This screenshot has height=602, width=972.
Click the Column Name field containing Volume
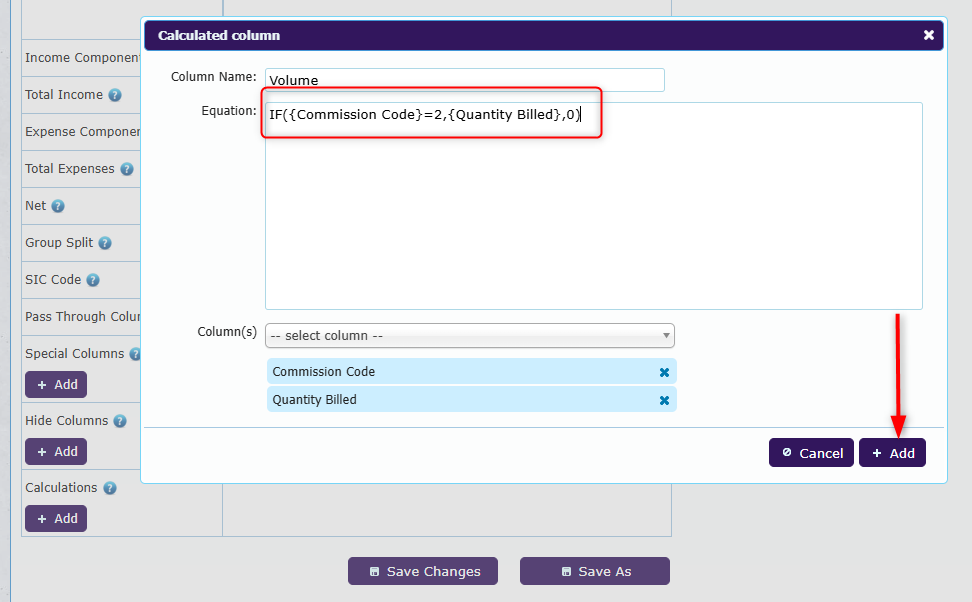coord(465,80)
